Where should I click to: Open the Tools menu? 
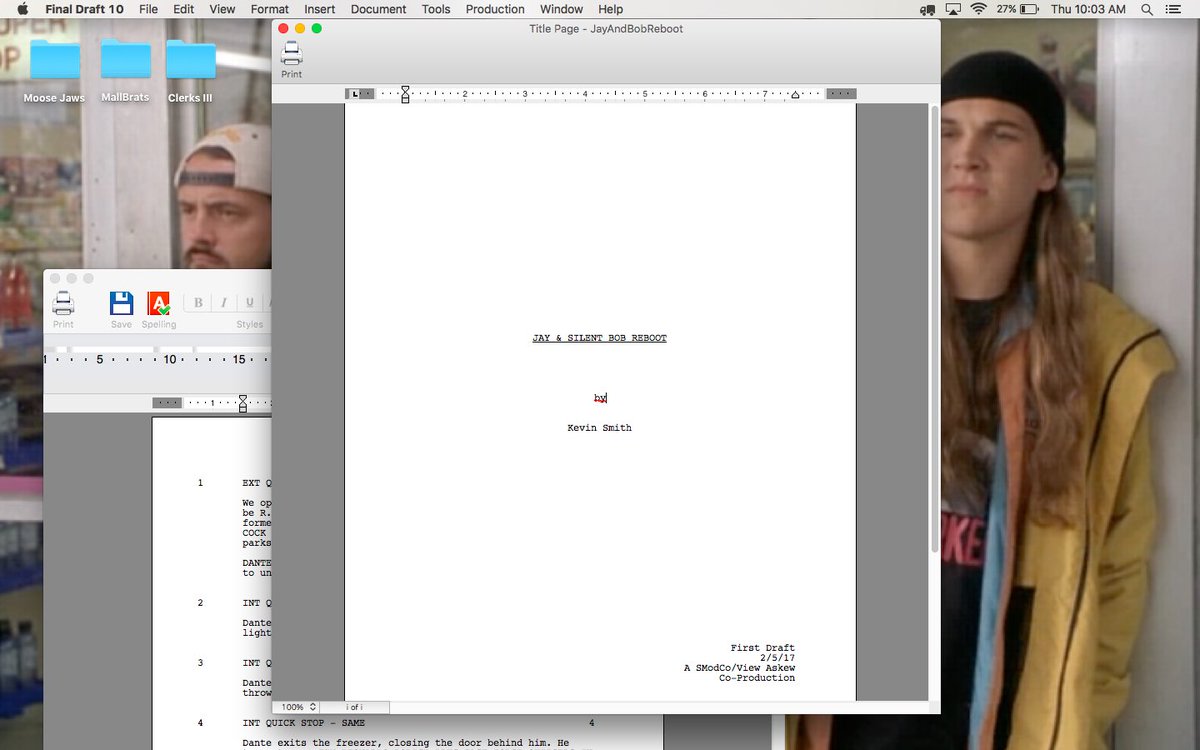[x=436, y=9]
